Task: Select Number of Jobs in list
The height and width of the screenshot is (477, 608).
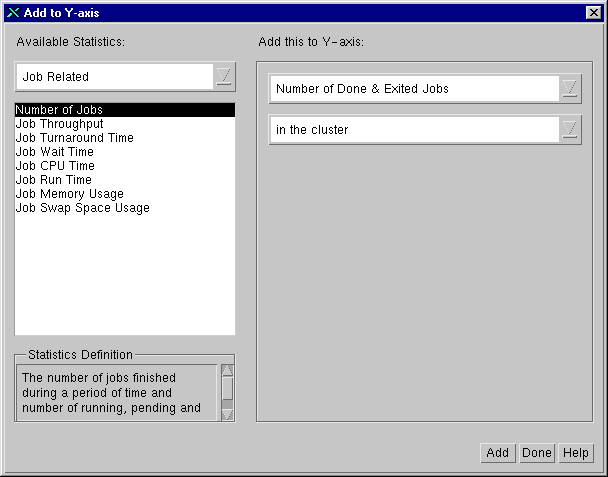Action: [59, 110]
